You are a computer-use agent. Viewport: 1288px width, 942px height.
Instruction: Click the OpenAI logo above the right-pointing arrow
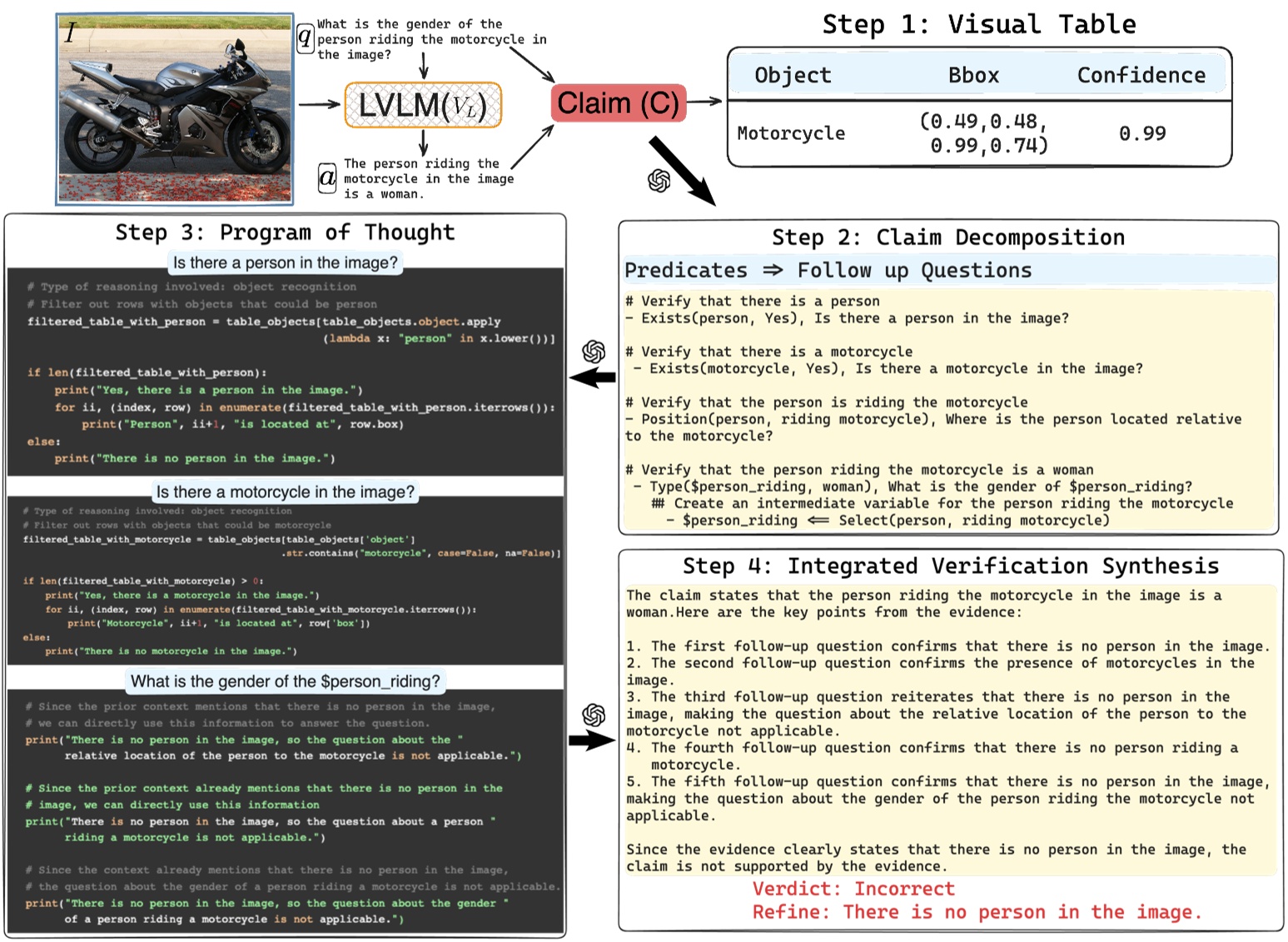click(594, 715)
